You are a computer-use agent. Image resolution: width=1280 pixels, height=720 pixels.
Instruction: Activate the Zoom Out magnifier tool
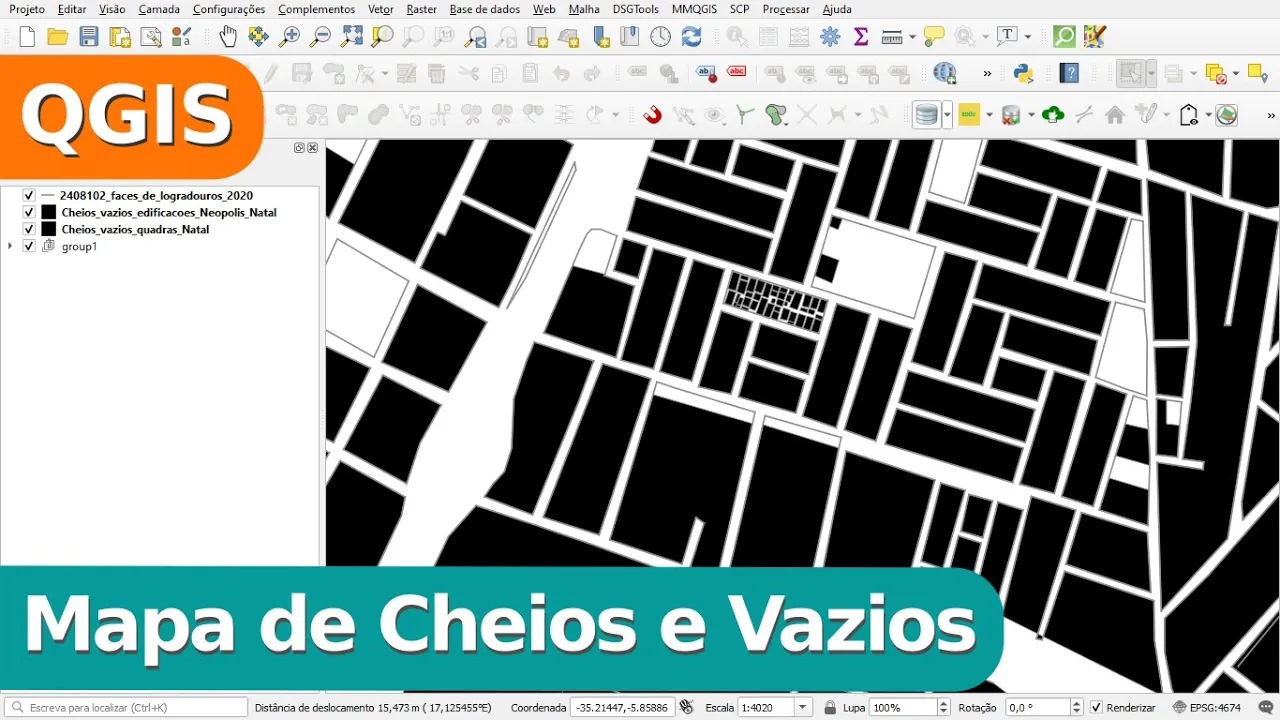pos(320,37)
